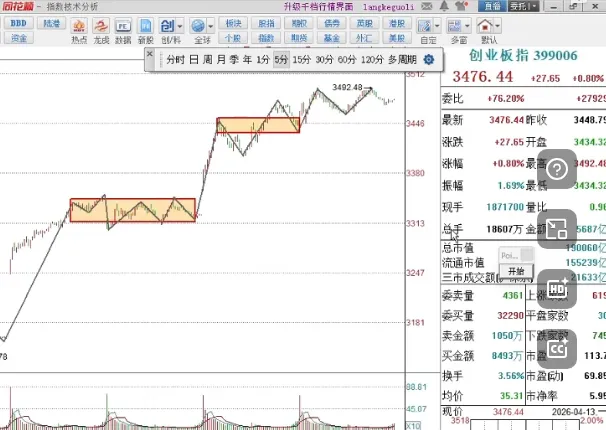This screenshot has height=430, width=606.
Task: Click the 开始 start button
Action: (516, 271)
